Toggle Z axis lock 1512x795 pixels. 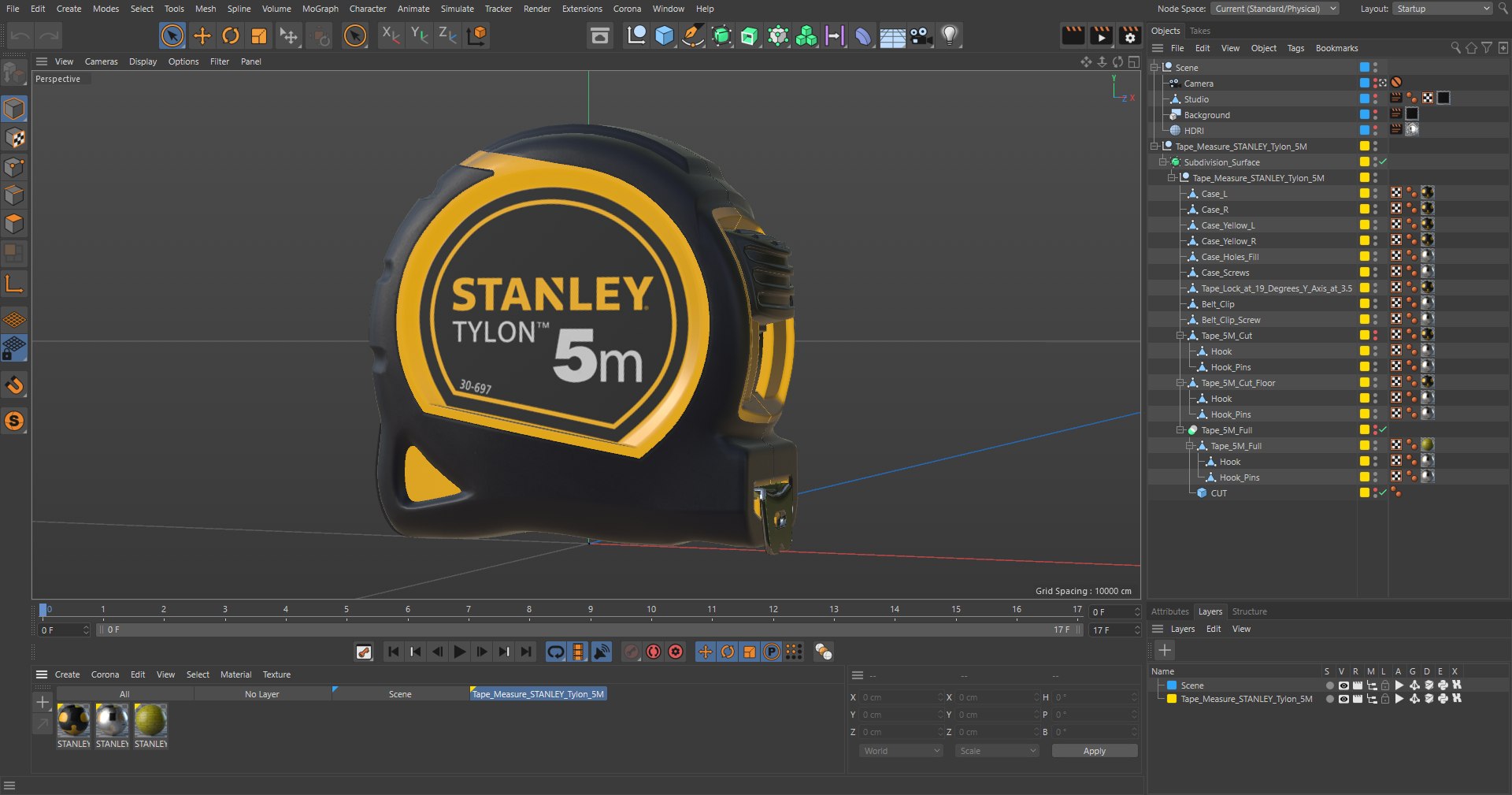[447, 35]
